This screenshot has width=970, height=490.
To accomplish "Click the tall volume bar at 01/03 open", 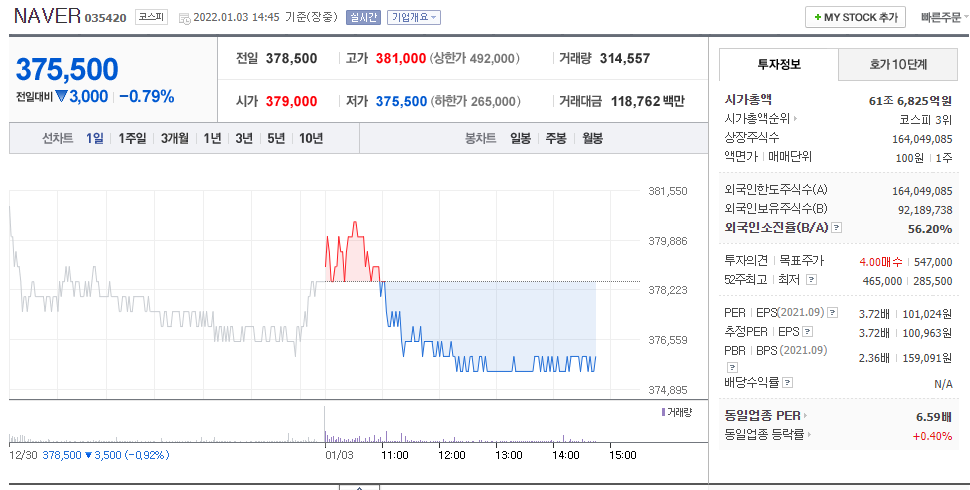I will [325, 424].
